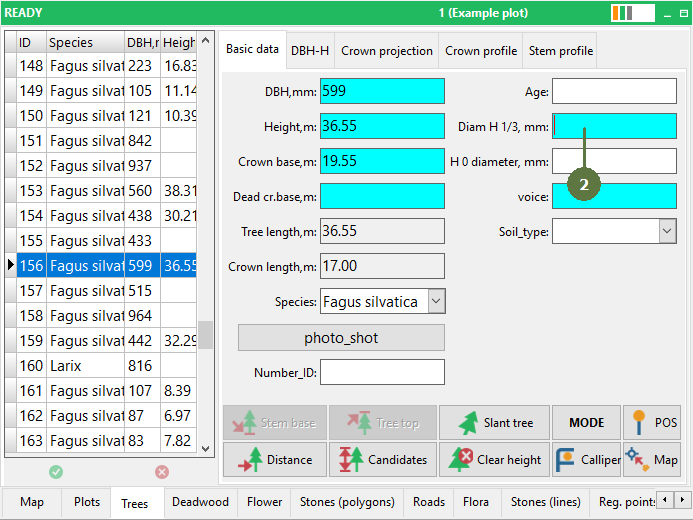Click the Tree top tool
The width and height of the screenshot is (693, 520).
pos(383,422)
